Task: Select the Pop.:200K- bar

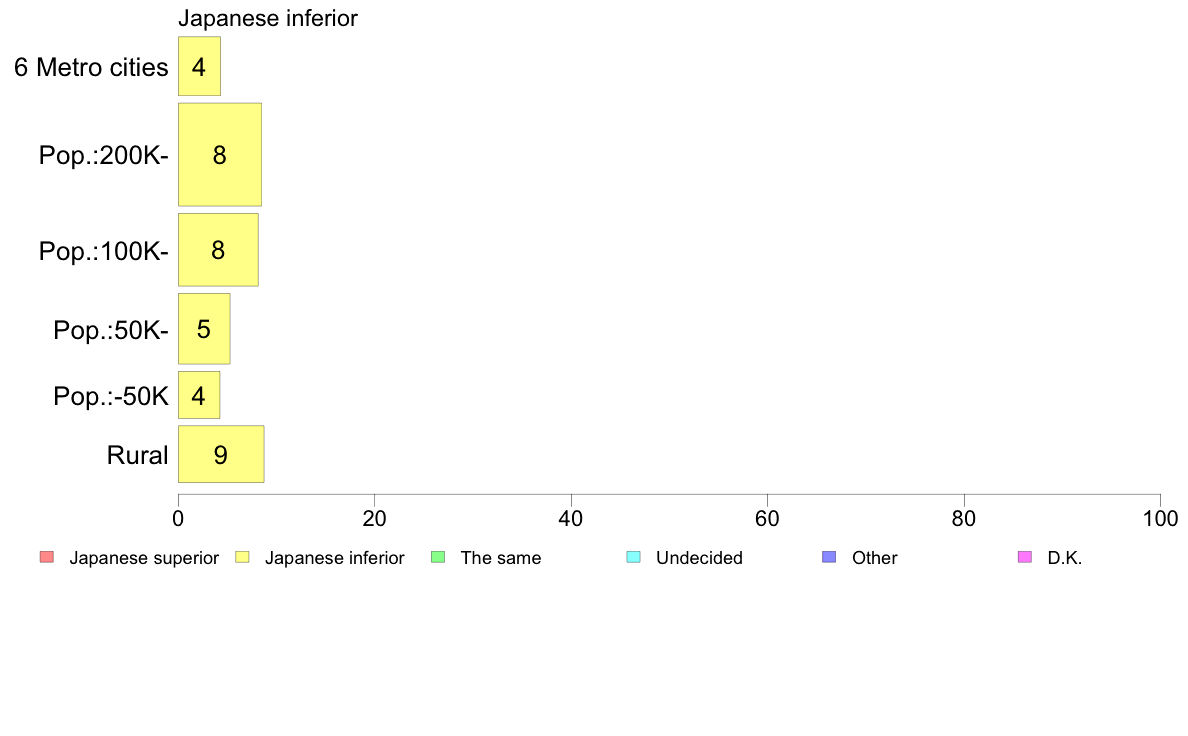Action: [220, 155]
